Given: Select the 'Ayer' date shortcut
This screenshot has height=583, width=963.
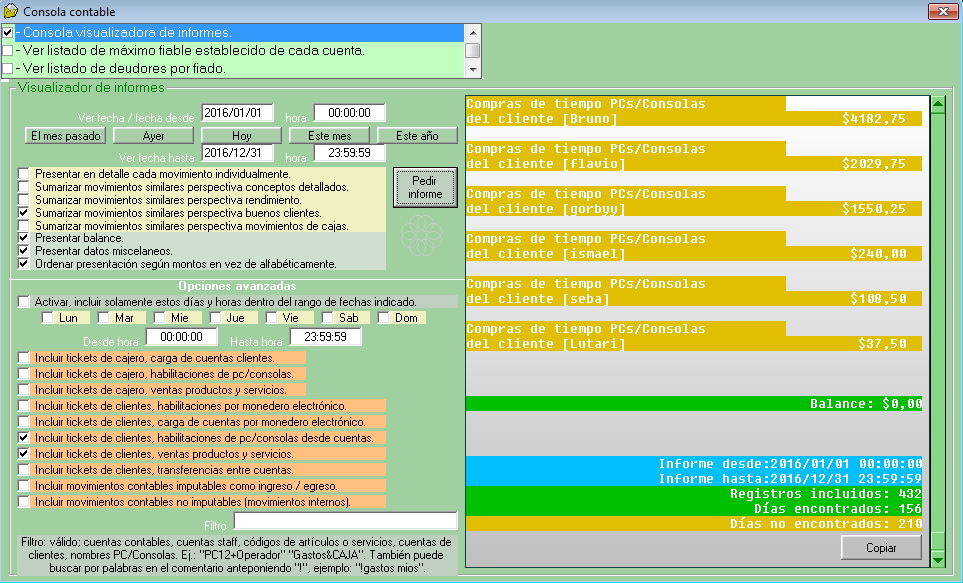Looking at the screenshot, I should click(x=154, y=136).
